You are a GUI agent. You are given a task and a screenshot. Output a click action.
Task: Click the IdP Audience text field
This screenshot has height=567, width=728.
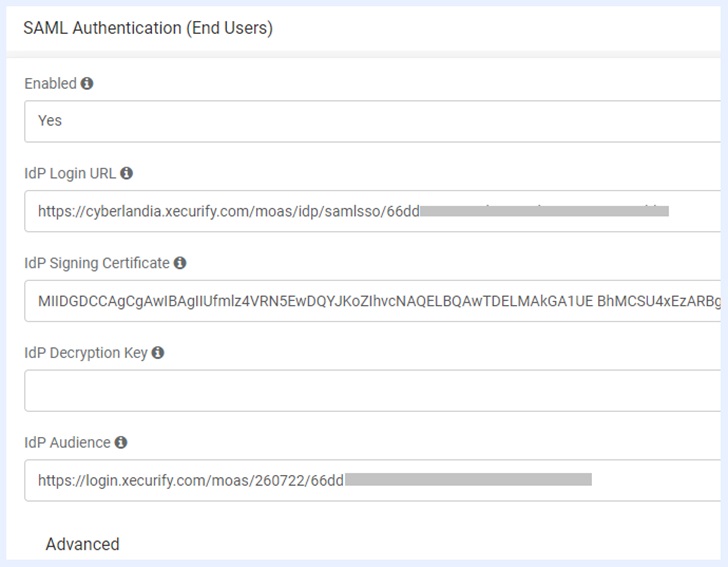pyautogui.click(x=372, y=480)
